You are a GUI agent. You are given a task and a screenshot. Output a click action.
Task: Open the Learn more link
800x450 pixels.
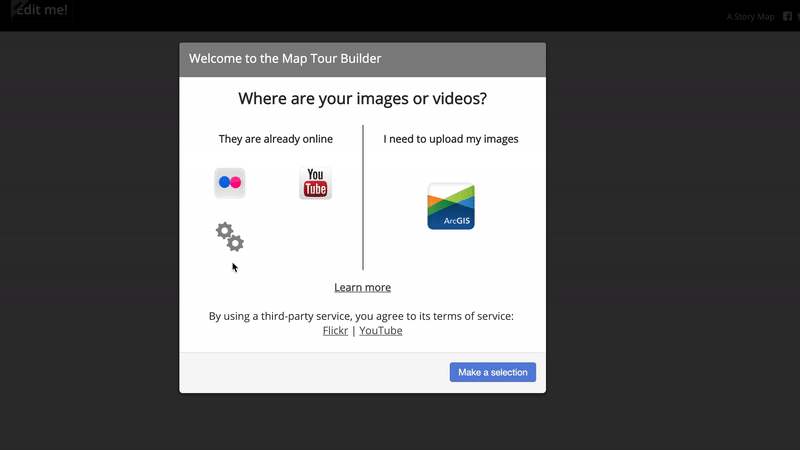(x=362, y=287)
